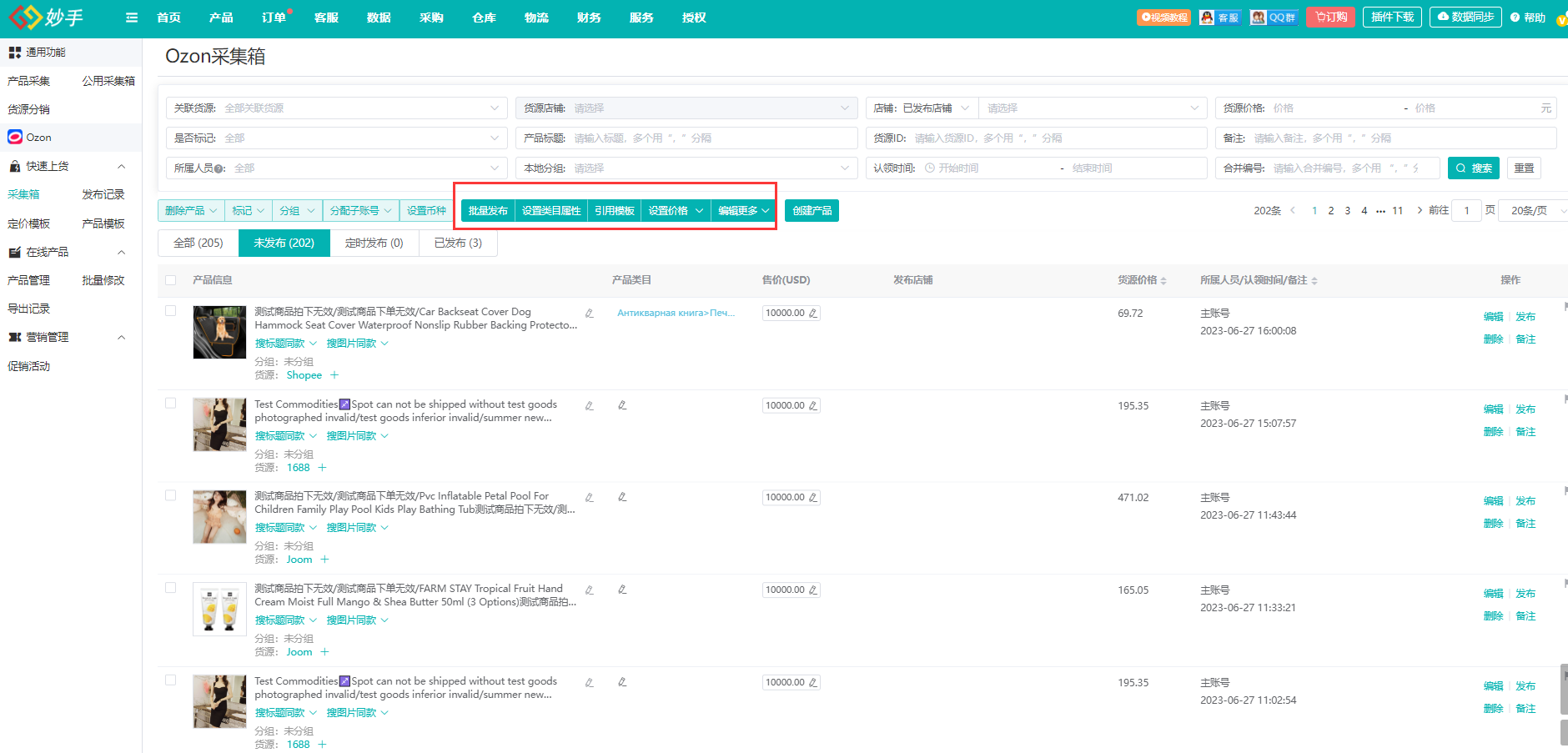The width and height of the screenshot is (1568, 753).
Task: Click the magnifier Search button
Action: tap(1473, 168)
